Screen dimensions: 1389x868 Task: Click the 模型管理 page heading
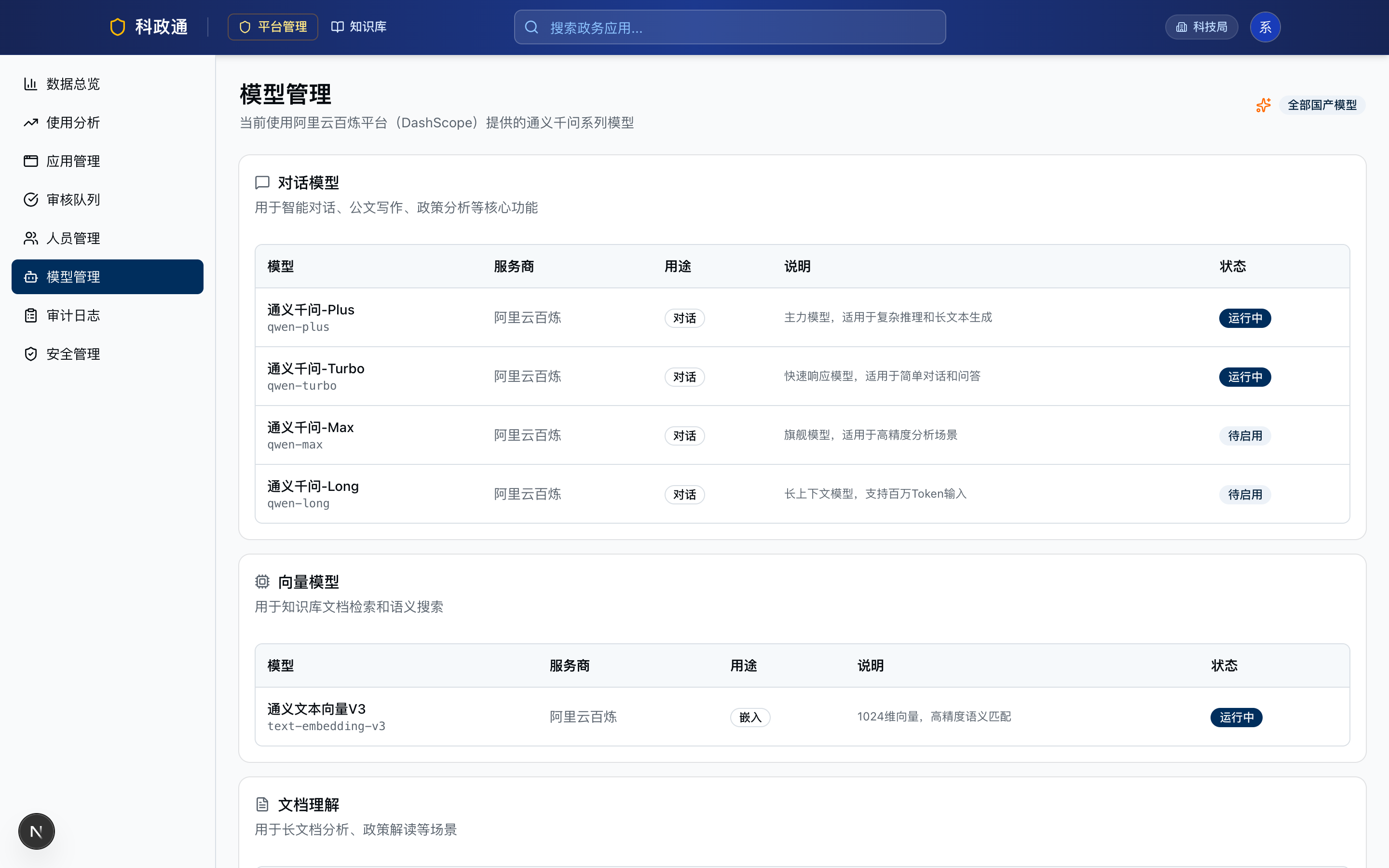tap(285, 94)
